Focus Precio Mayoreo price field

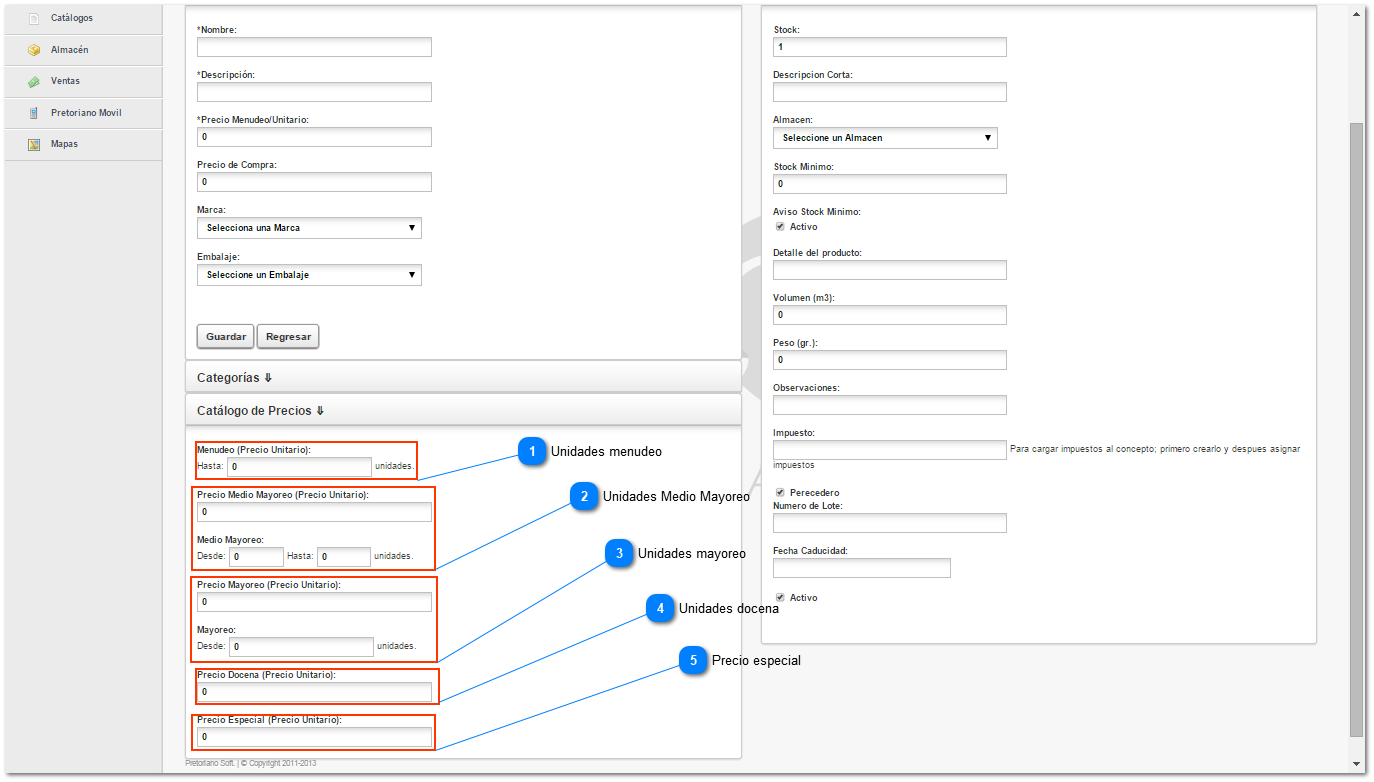click(x=314, y=602)
